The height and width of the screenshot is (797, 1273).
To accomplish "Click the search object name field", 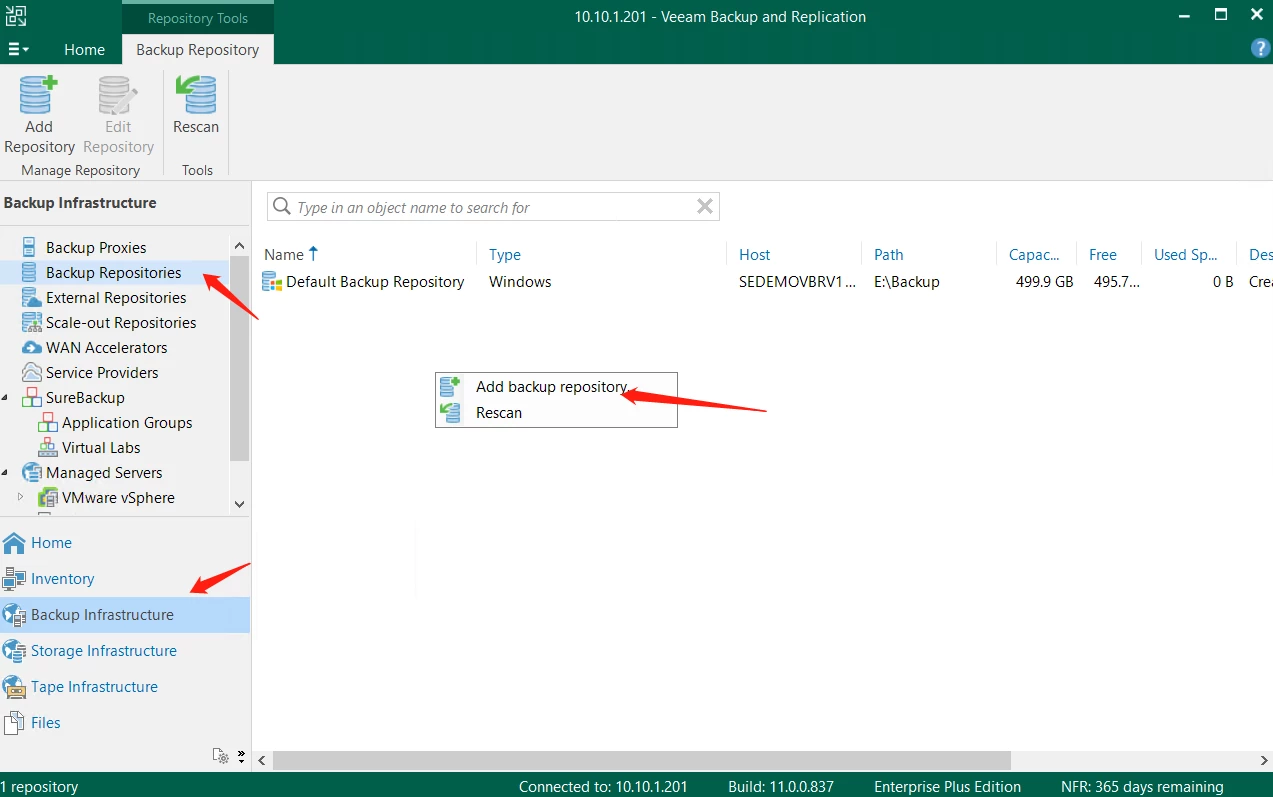I will [490, 207].
